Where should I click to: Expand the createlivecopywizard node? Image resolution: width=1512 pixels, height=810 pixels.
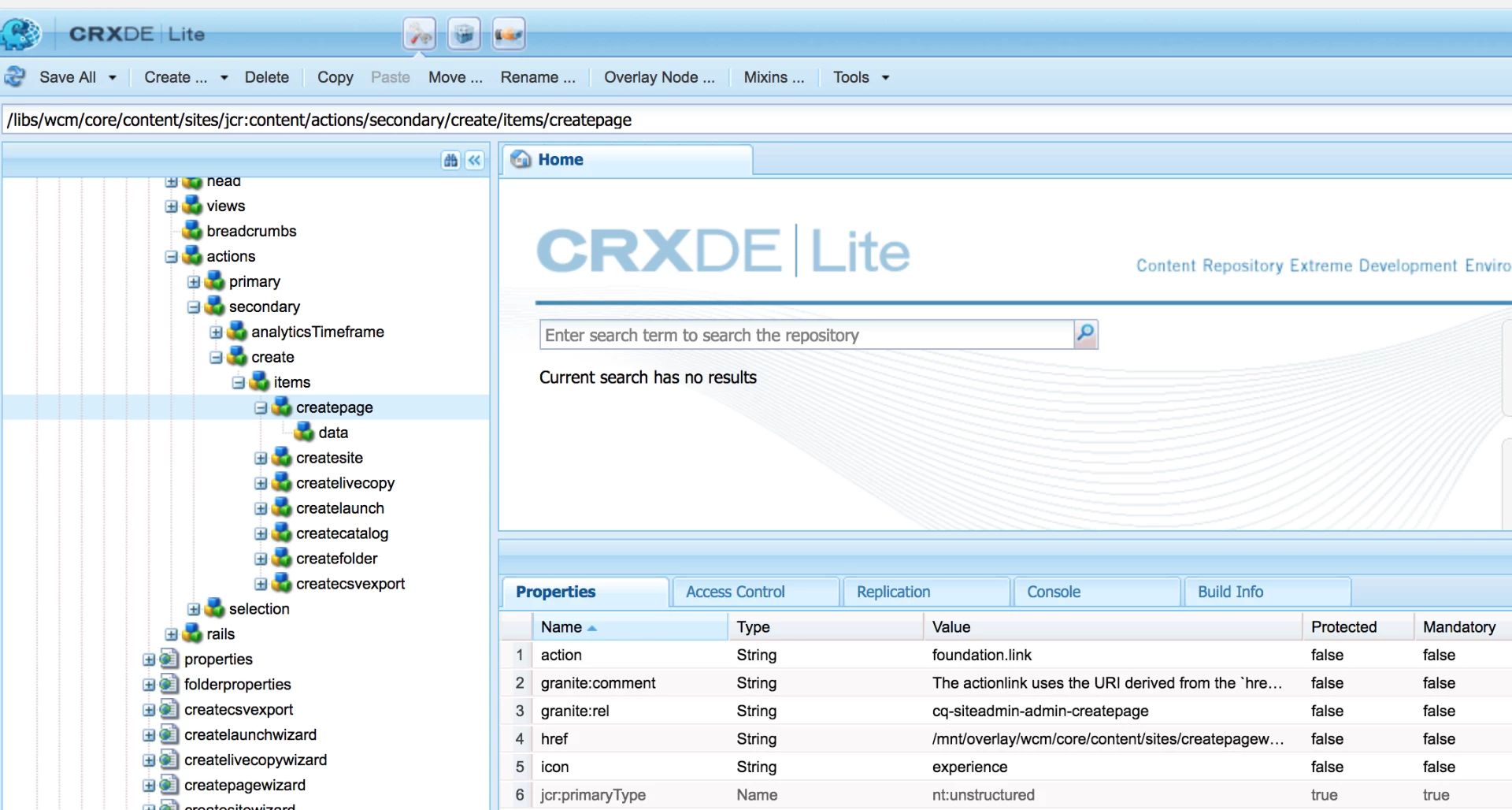149,761
